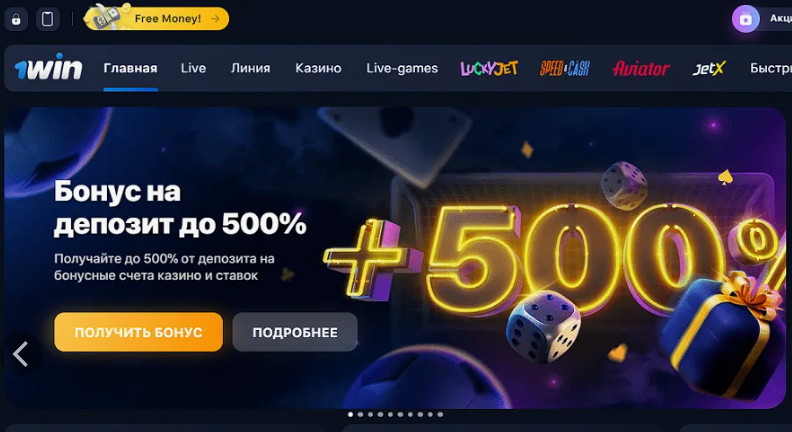792x432 pixels.
Task: Open the Линия menu item
Action: [x=251, y=68]
